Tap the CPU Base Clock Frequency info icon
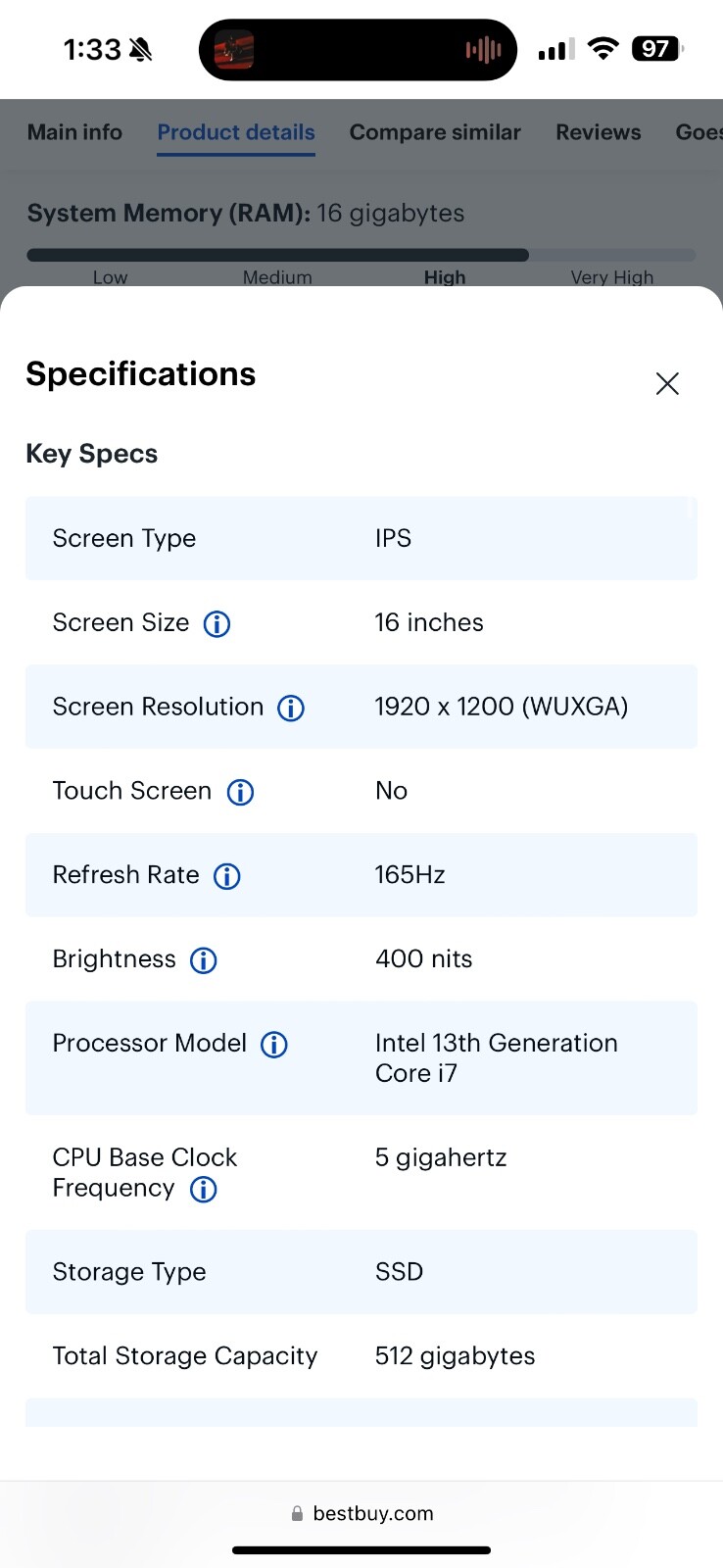Viewport: 723px width, 1568px height. (204, 1190)
